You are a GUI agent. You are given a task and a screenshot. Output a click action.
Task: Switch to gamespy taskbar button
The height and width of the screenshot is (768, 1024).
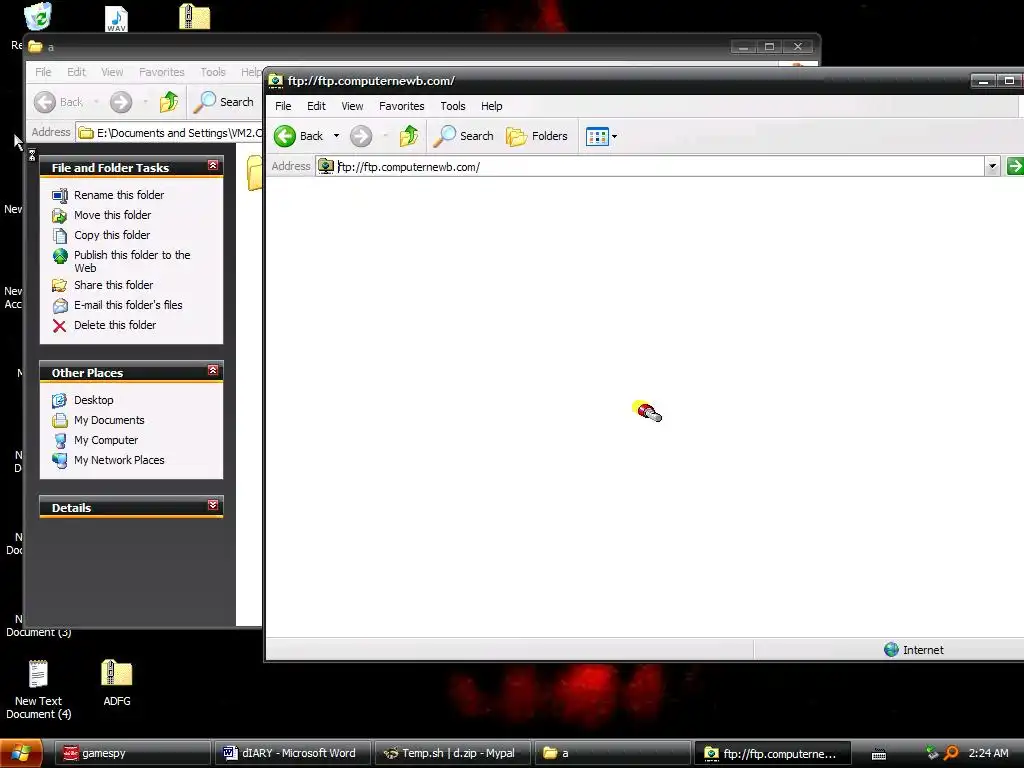coord(132,753)
